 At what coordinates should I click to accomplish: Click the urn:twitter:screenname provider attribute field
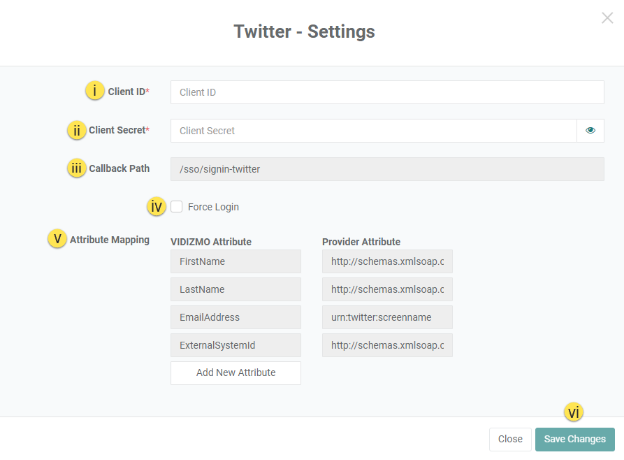387,317
